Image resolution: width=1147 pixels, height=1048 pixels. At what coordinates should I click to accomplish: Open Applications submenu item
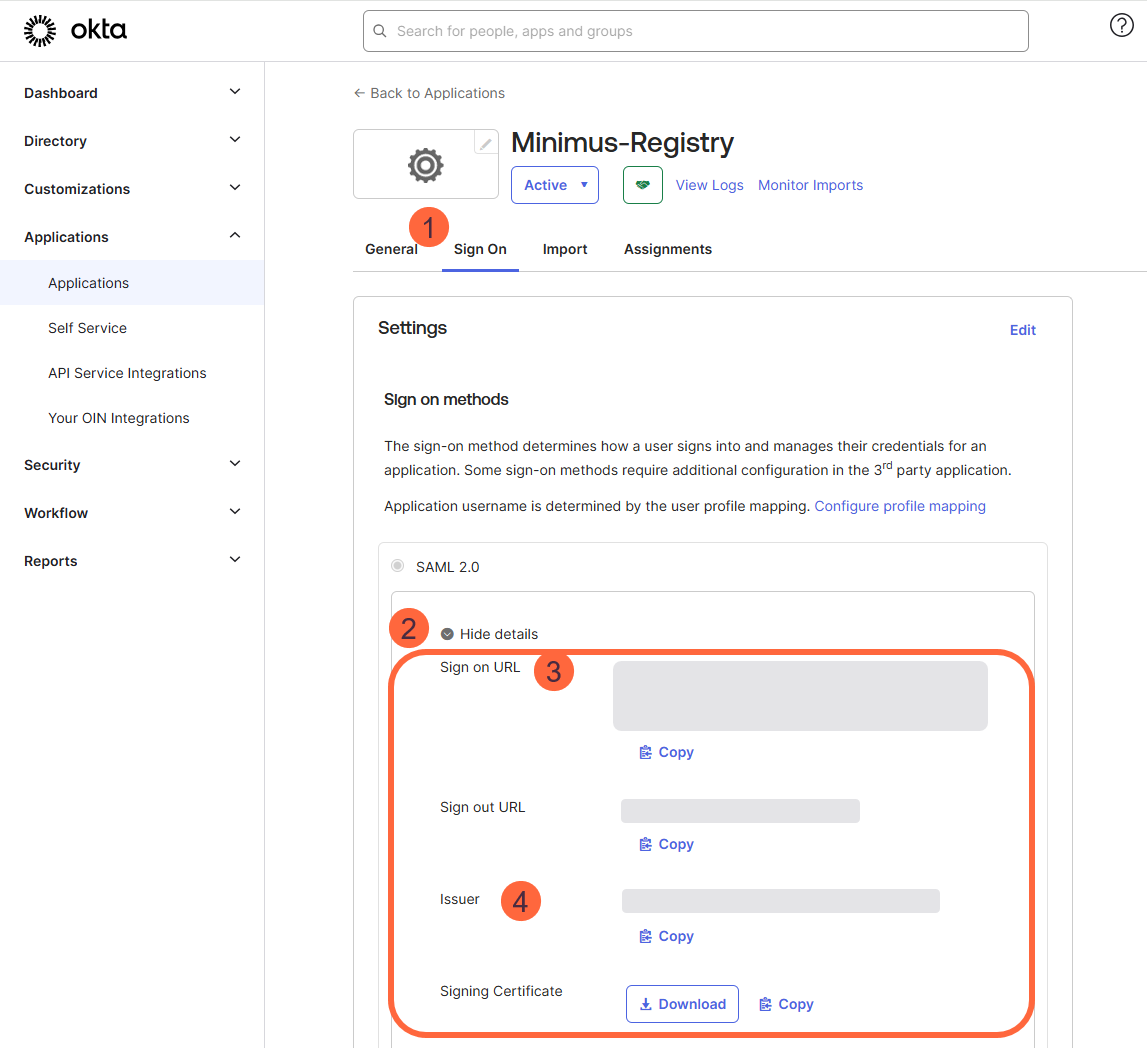(x=132, y=283)
